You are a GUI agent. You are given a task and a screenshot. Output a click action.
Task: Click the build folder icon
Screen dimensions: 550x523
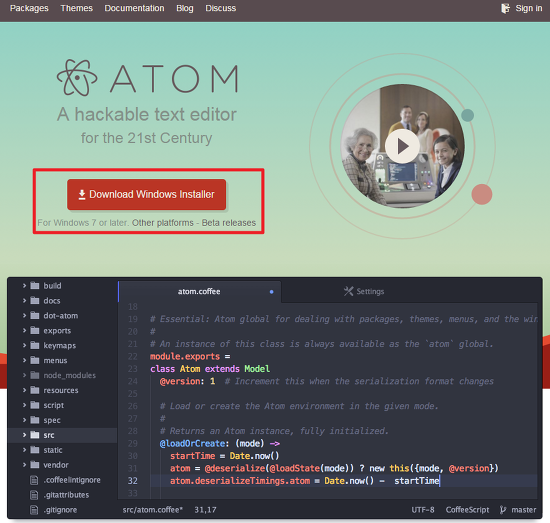(35, 286)
